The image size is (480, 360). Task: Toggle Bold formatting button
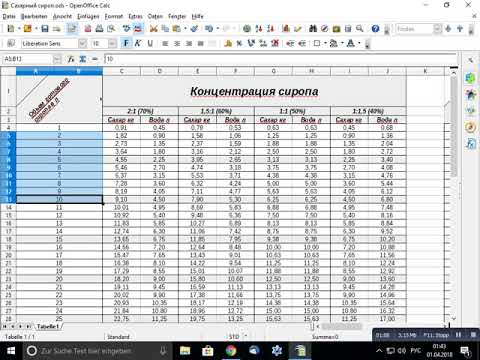[126, 43]
